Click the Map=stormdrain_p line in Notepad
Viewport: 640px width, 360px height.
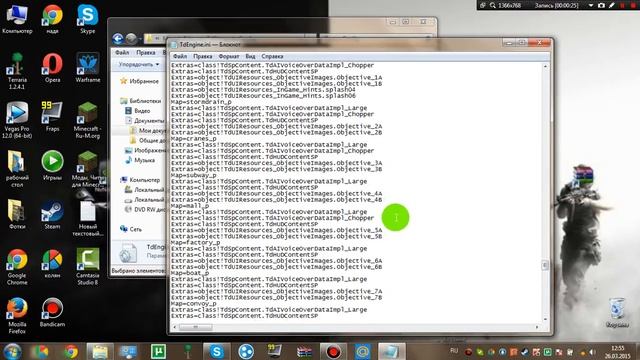coord(201,102)
